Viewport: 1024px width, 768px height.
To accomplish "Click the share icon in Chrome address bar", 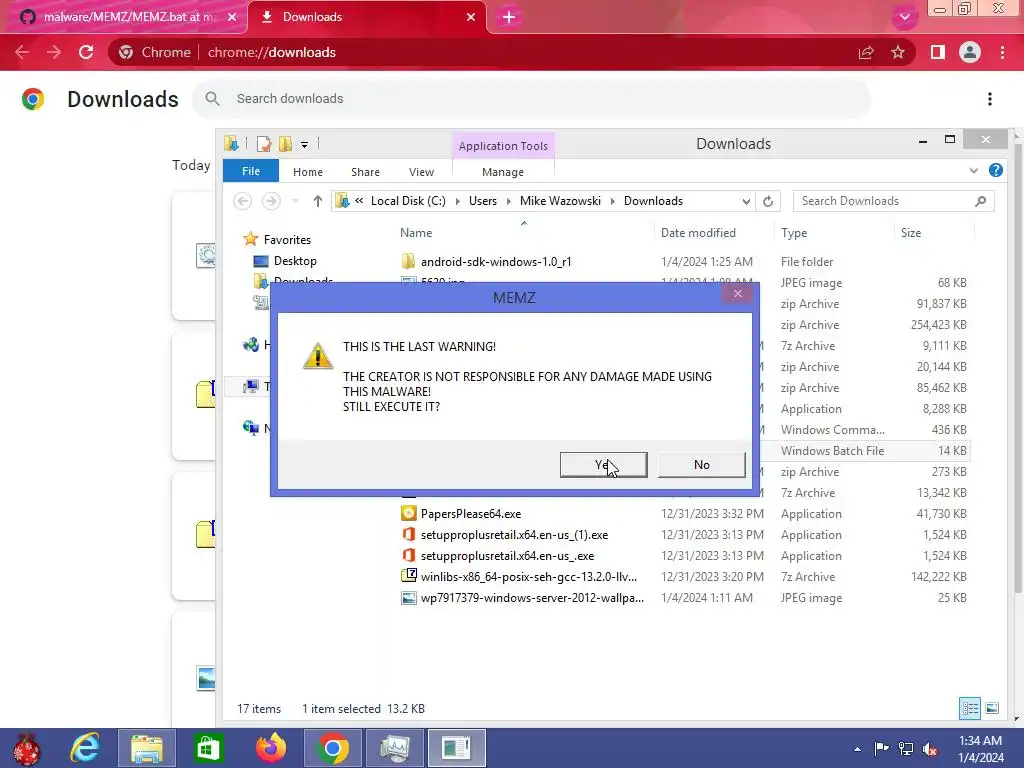I will 866,52.
